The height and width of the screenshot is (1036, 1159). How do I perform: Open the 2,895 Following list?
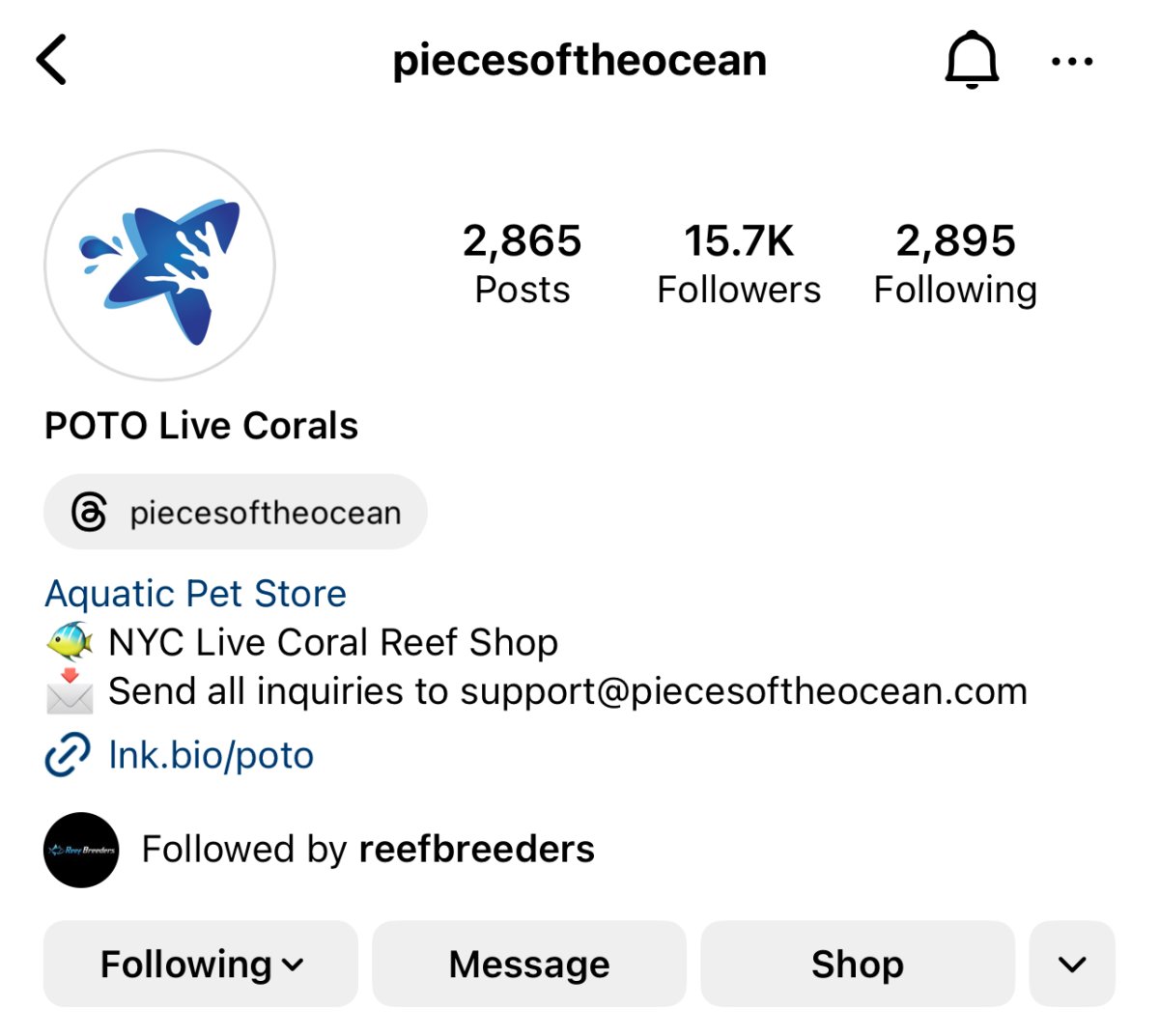tap(955, 264)
